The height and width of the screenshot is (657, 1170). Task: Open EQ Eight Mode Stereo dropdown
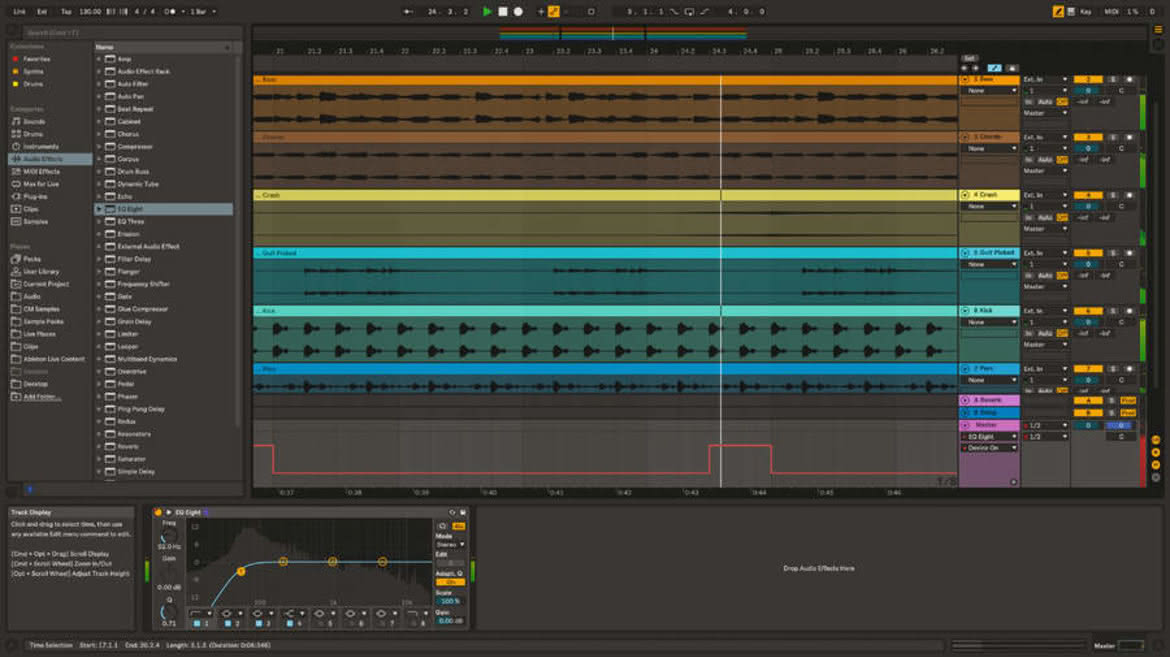tap(451, 544)
